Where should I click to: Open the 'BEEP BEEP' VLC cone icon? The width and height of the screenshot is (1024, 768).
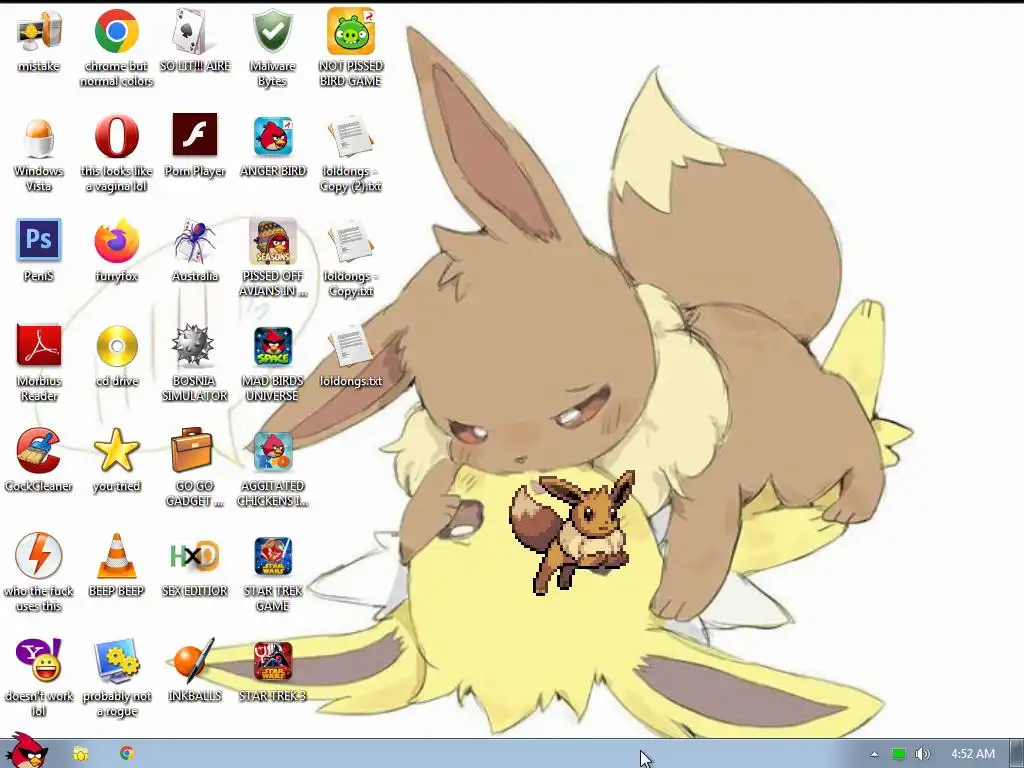pos(116,556)
